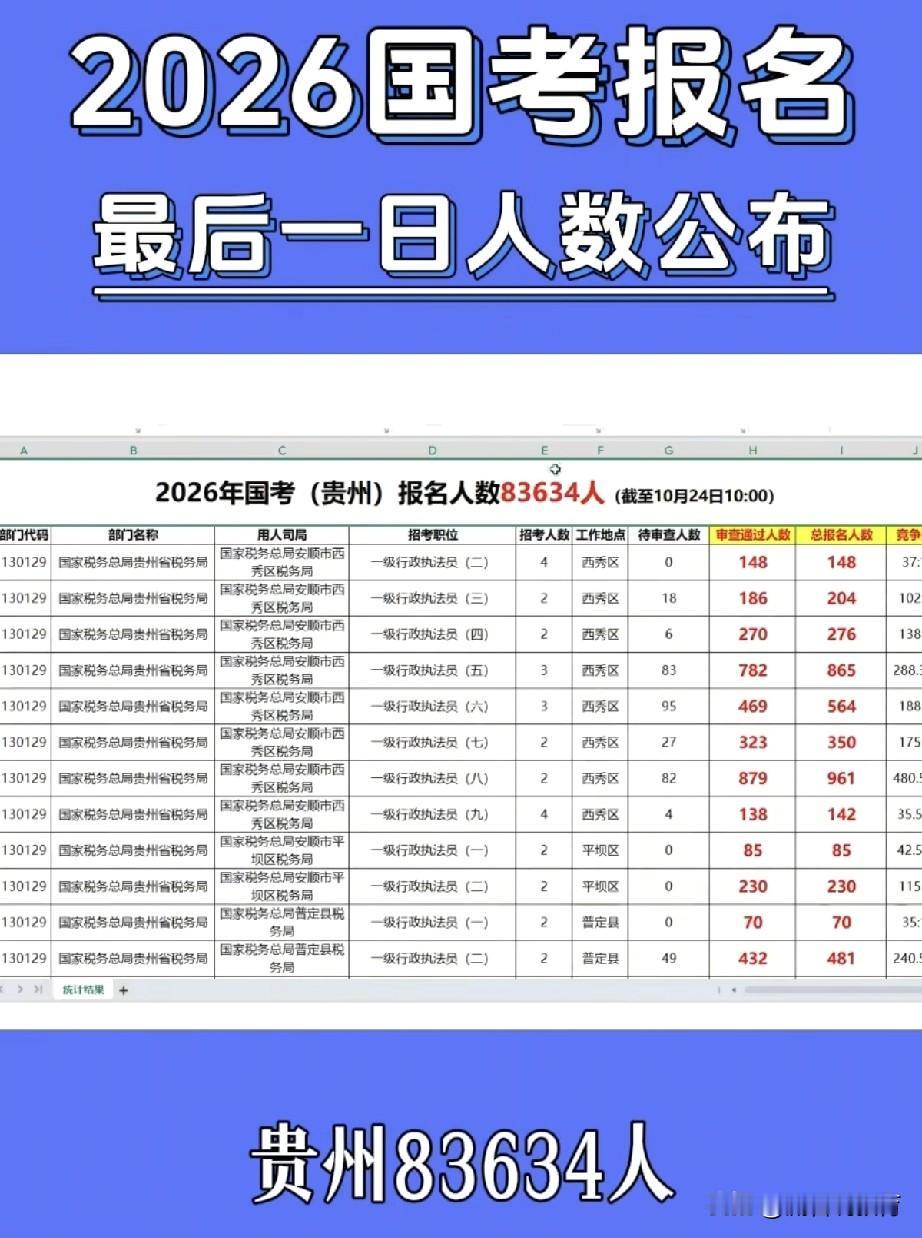Click the next-sheet navigation arrow

[20, 989]
